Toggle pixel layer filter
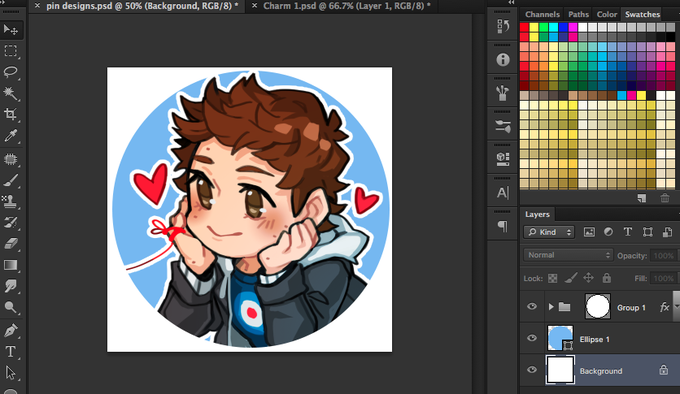 point(589,232)
